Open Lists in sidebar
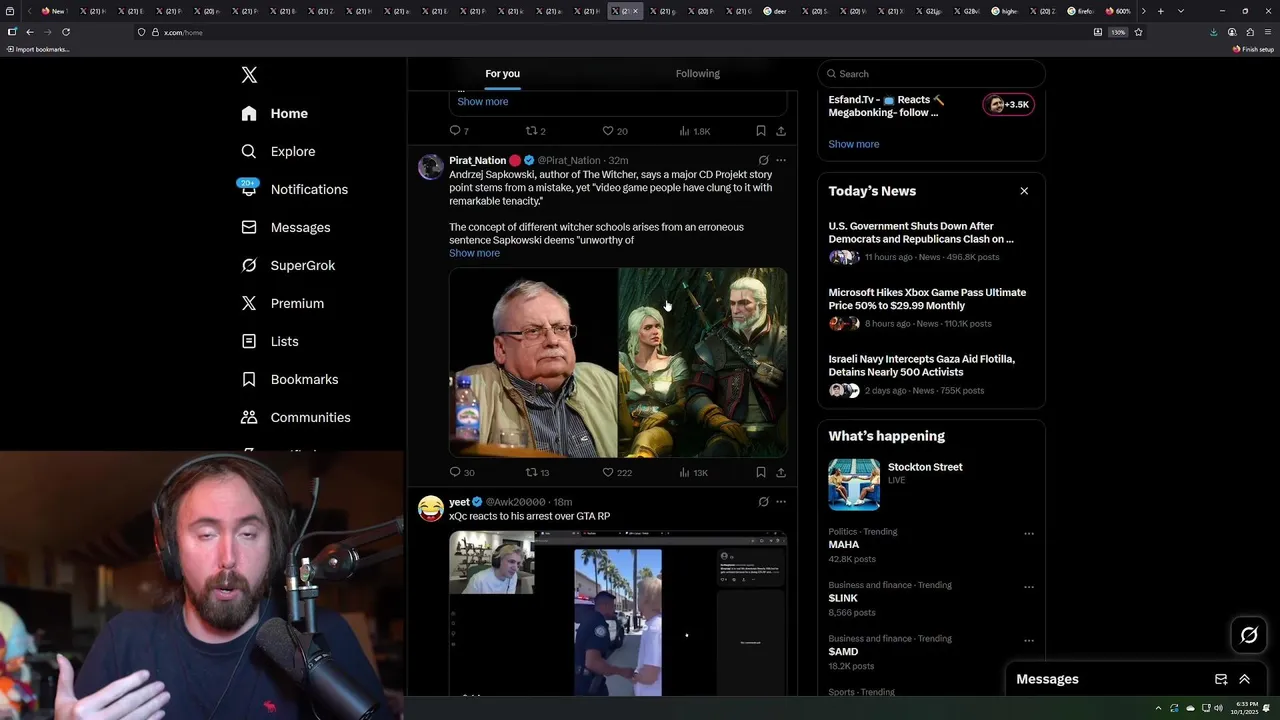 point(270,342)
